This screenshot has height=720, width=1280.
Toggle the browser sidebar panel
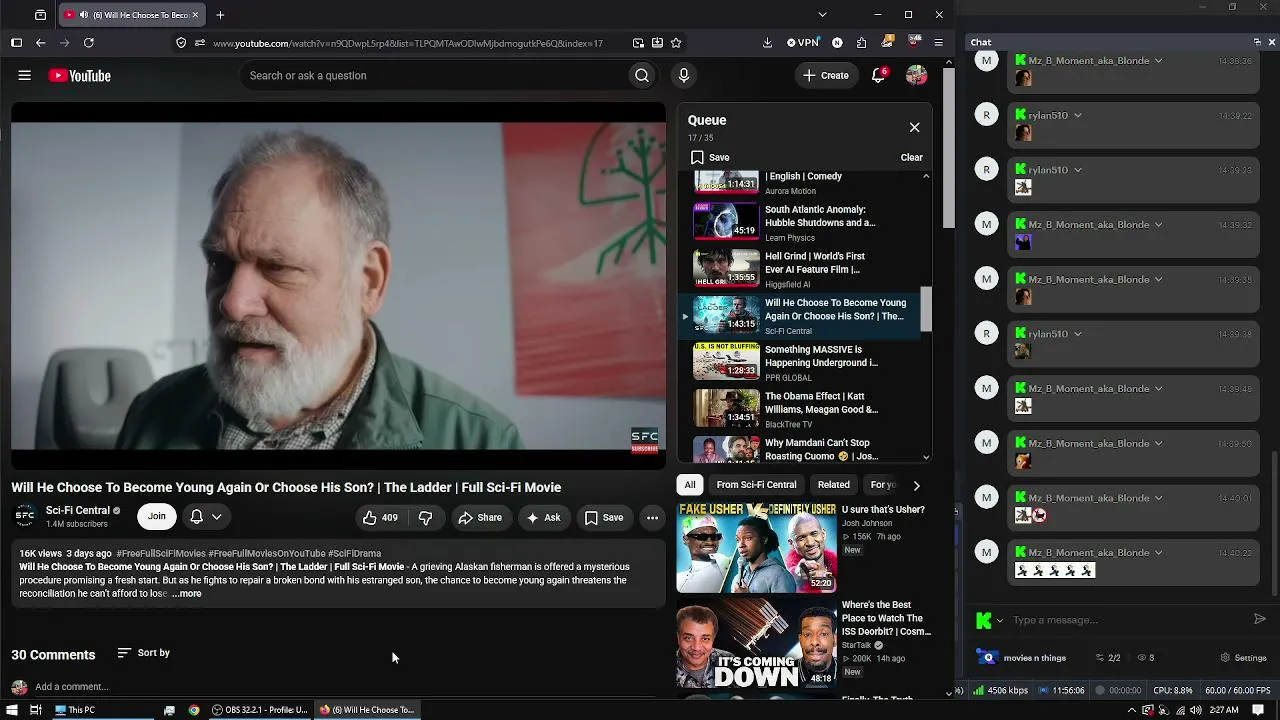click(x=16, y=43)
